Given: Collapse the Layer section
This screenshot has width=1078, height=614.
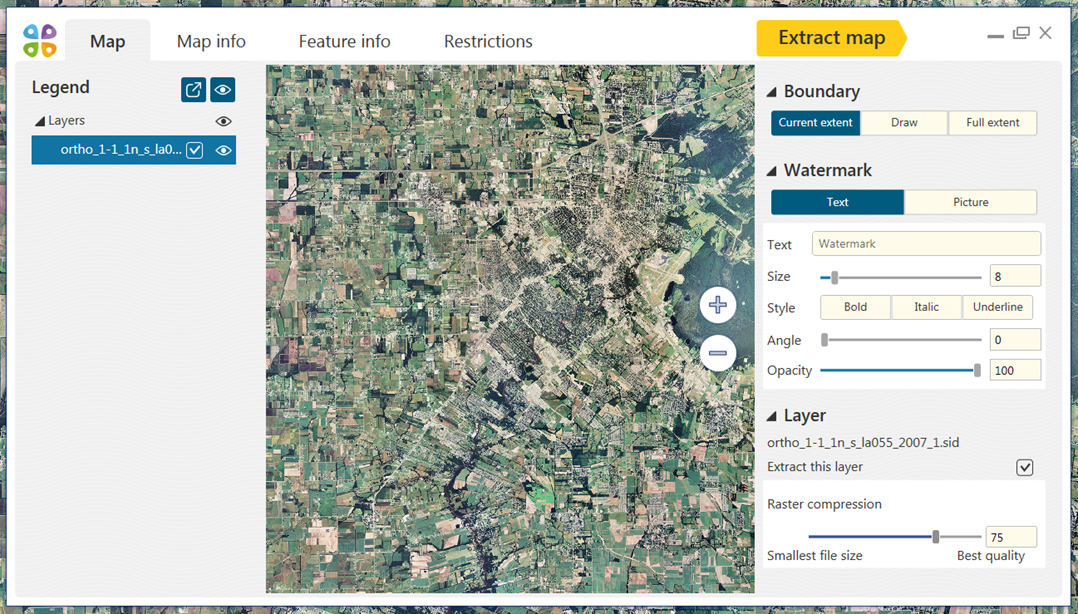Looking at the screenshot, I should click(771, 416).
